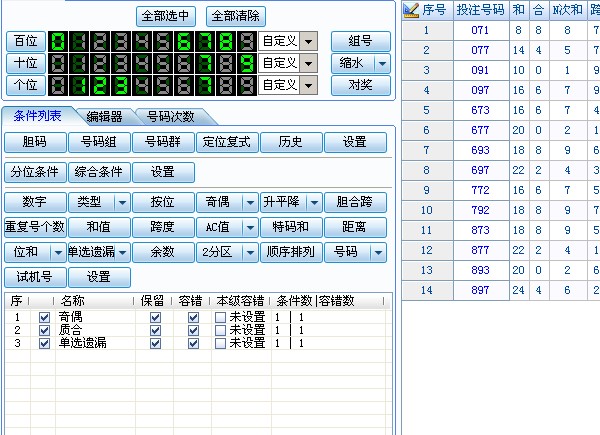Click the 对奖 button

click(x=360, y=85)
